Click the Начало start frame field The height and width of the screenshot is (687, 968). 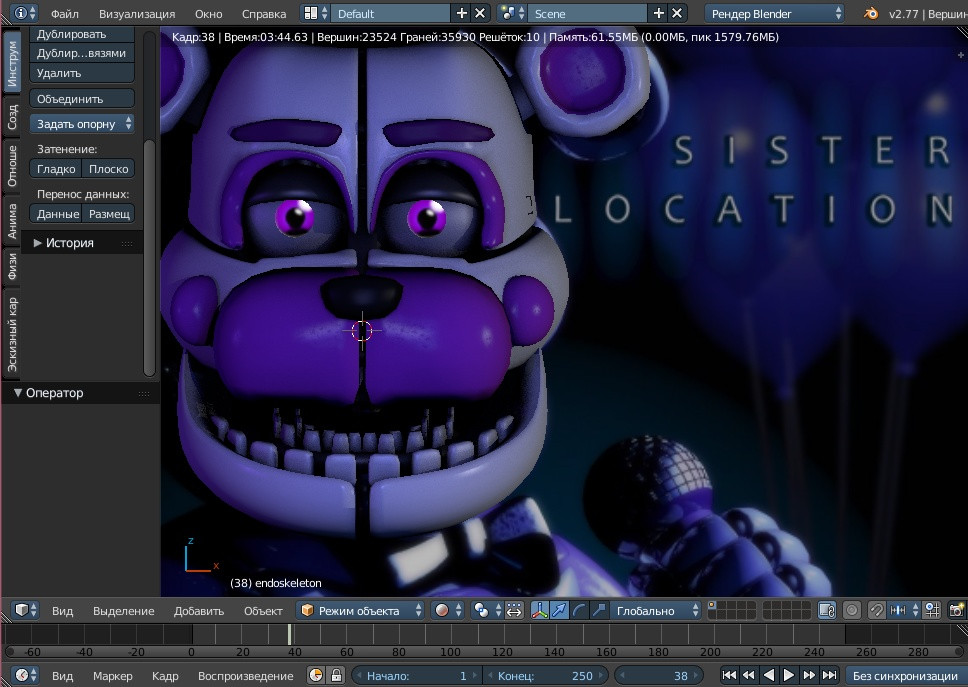[417, 675]
